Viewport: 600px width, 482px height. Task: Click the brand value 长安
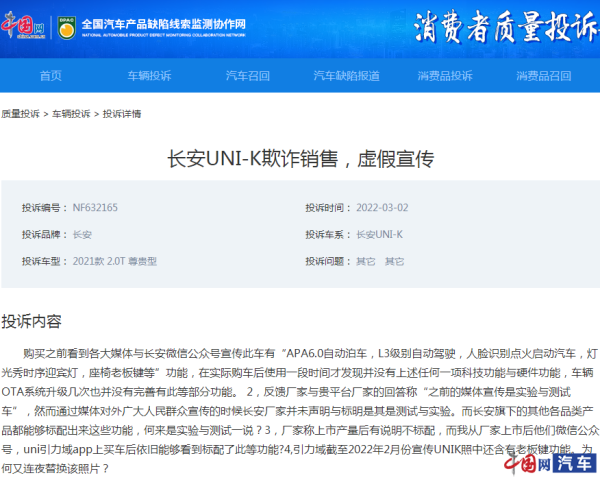pyautogui.click(x=82, y=235)
